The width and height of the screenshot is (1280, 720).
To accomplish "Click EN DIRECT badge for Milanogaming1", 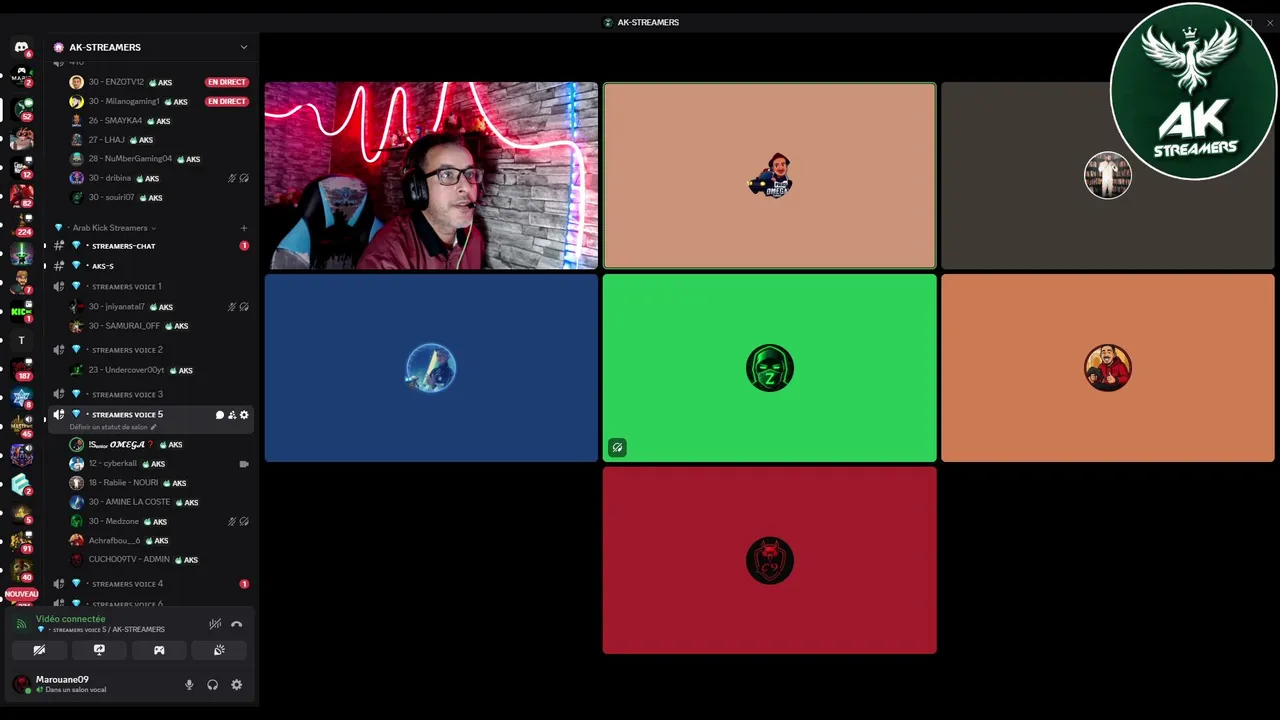I will 227,101.
